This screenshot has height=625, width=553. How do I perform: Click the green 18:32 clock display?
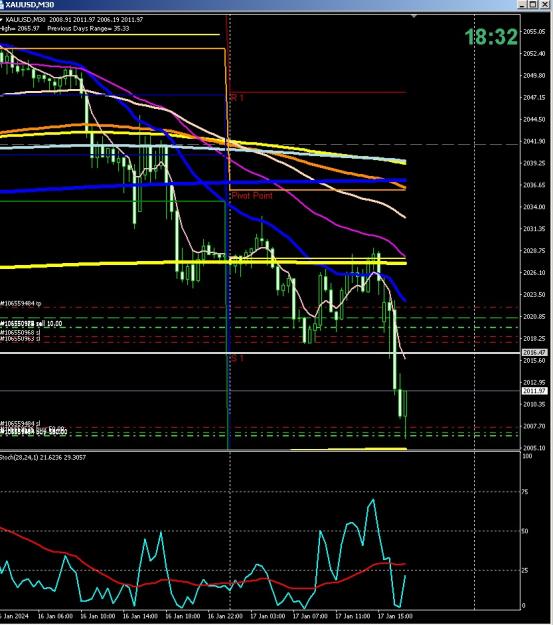pos(491,37)
